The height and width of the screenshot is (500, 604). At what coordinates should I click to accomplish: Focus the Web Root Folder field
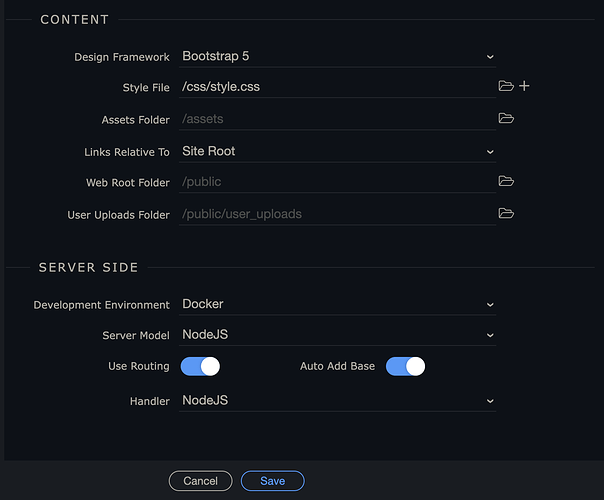pyautogui.click(x=337, y=182)
